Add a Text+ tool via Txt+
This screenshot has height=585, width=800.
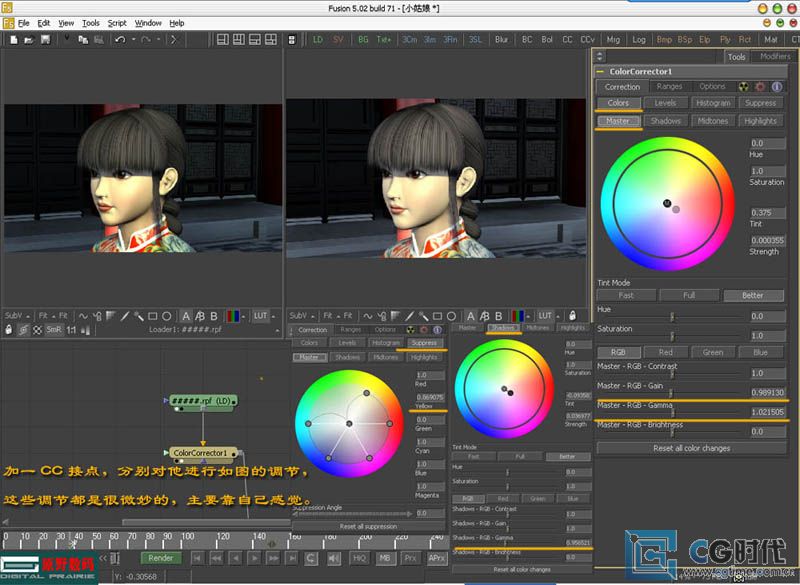tap(384, 40)
